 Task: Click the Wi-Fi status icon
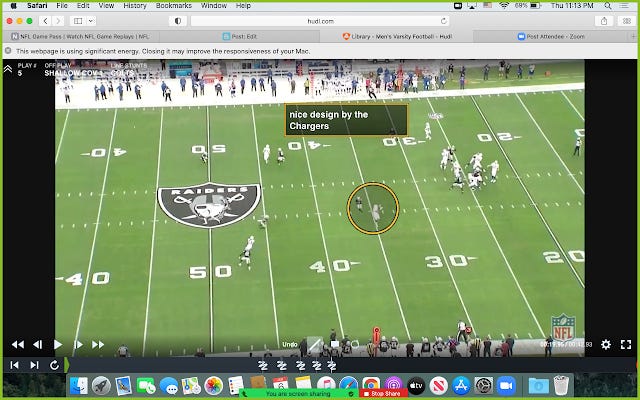point(504,6)
